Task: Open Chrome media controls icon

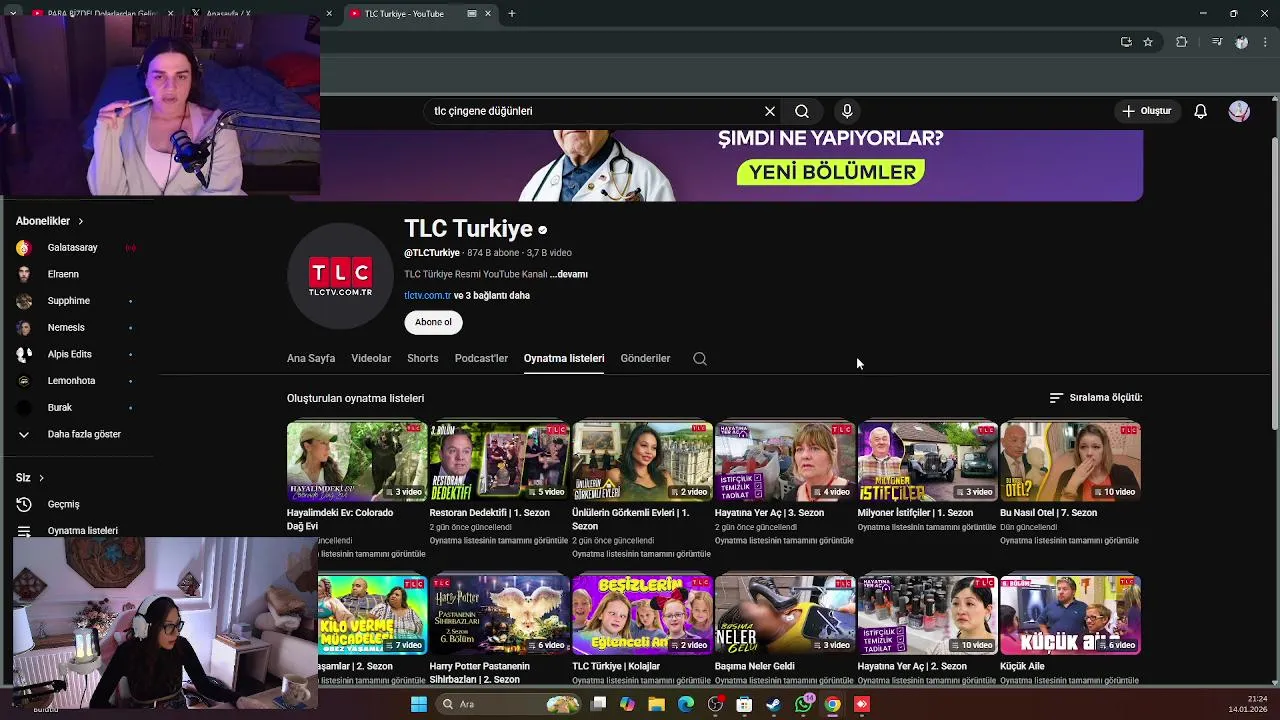Action: click(x=1217, y=42)
